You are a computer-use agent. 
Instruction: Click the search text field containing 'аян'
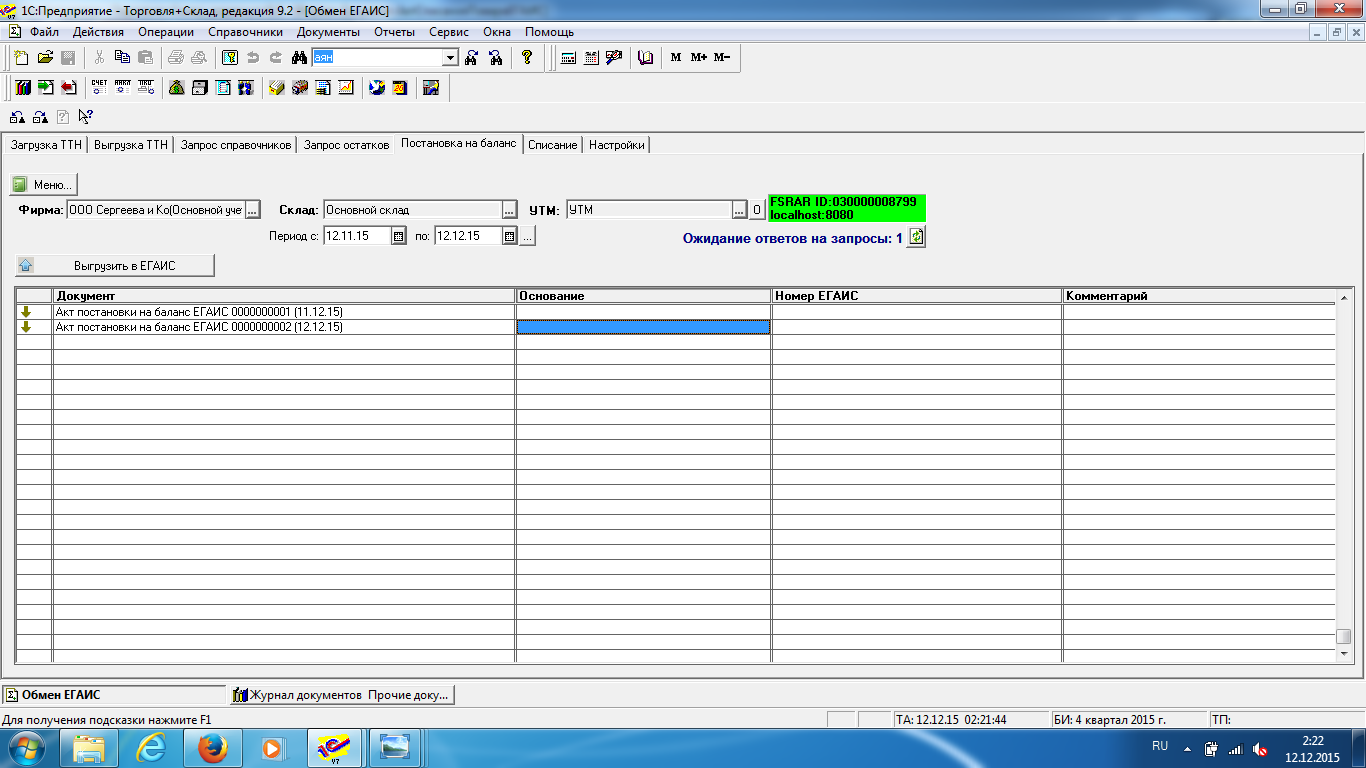click(377, 58)
